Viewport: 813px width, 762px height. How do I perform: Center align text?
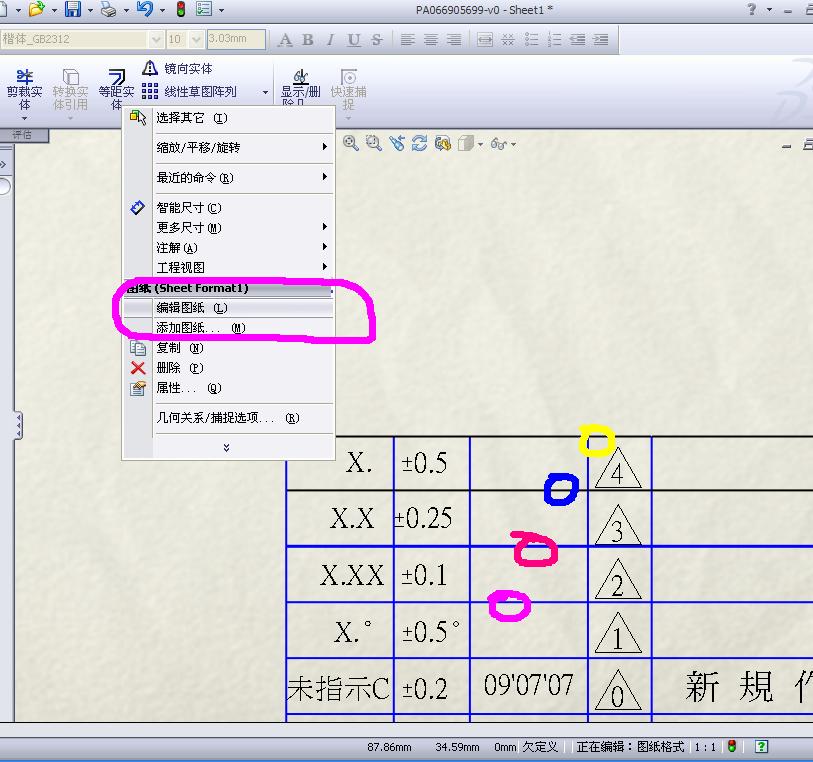[x=431, y=39]
